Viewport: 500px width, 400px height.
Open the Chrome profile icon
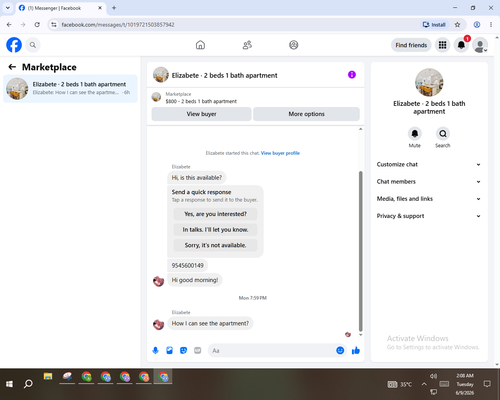[477, 25]
